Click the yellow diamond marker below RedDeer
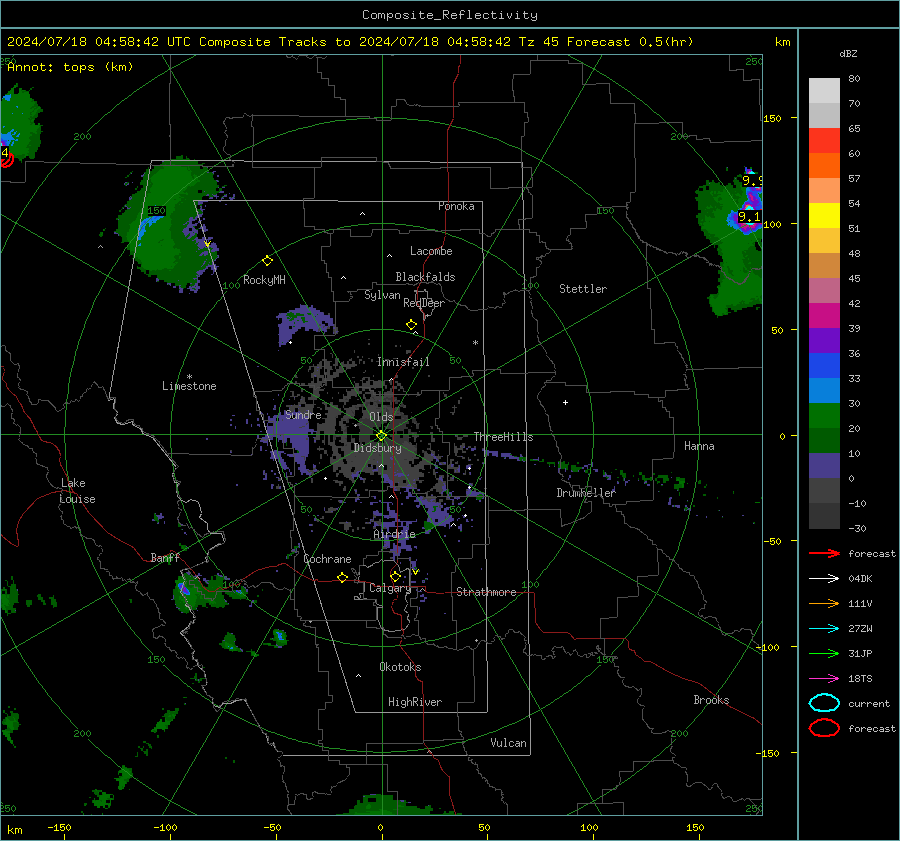Image resolution: width=900 pixels, height=841 pixels. tap(411, 325)
